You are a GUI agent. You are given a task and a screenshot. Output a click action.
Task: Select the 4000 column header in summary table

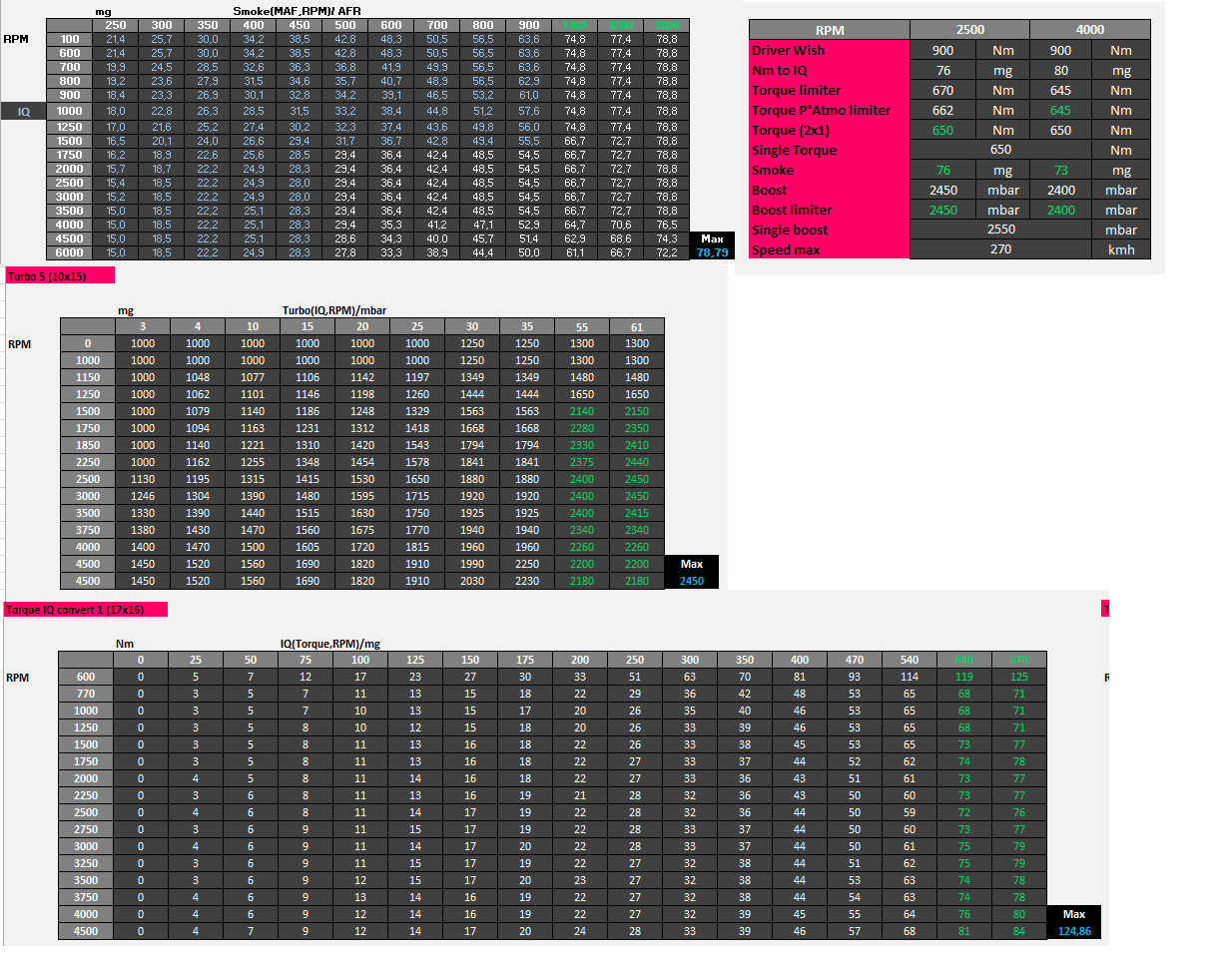click(1089, 30)
